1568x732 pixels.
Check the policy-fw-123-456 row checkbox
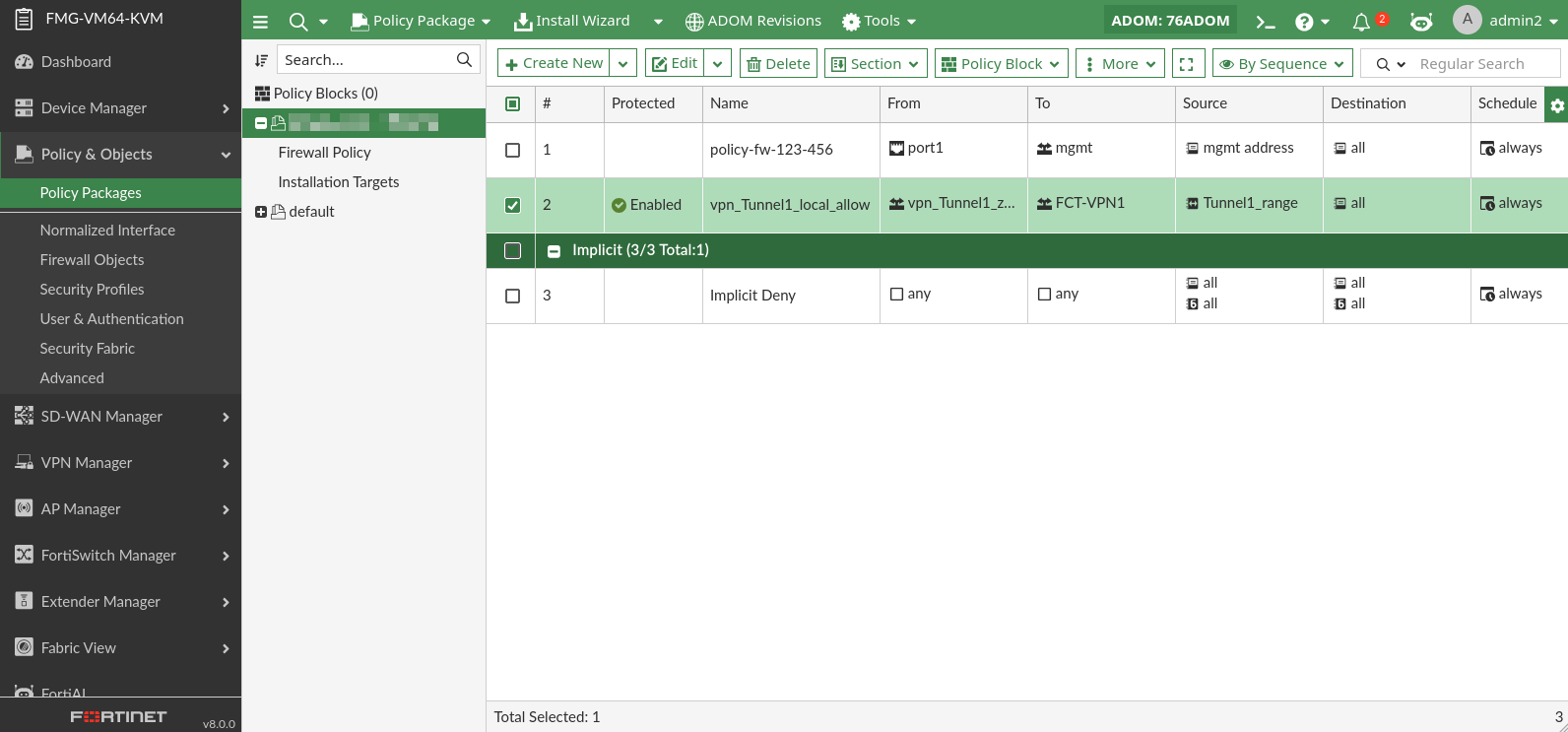point(513,150)
